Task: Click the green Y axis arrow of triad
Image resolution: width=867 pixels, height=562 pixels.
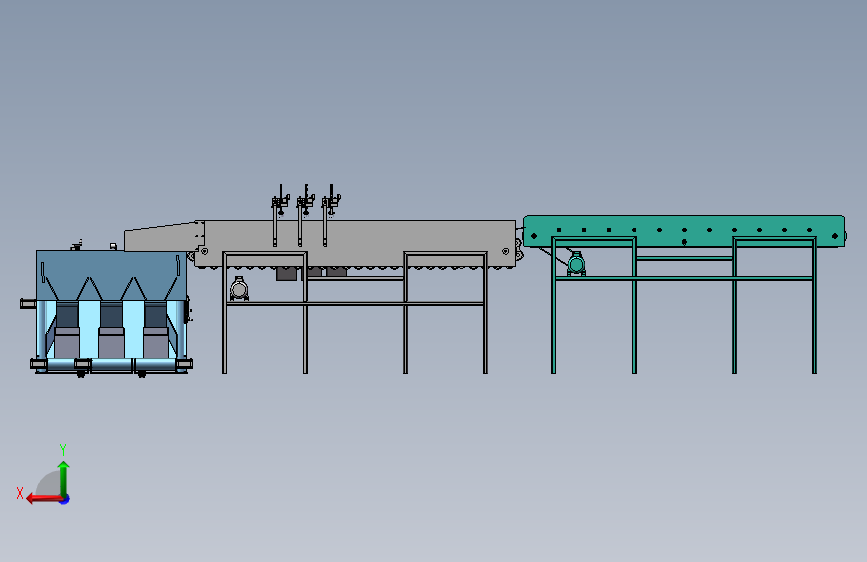Action: (x=64, y=478)
